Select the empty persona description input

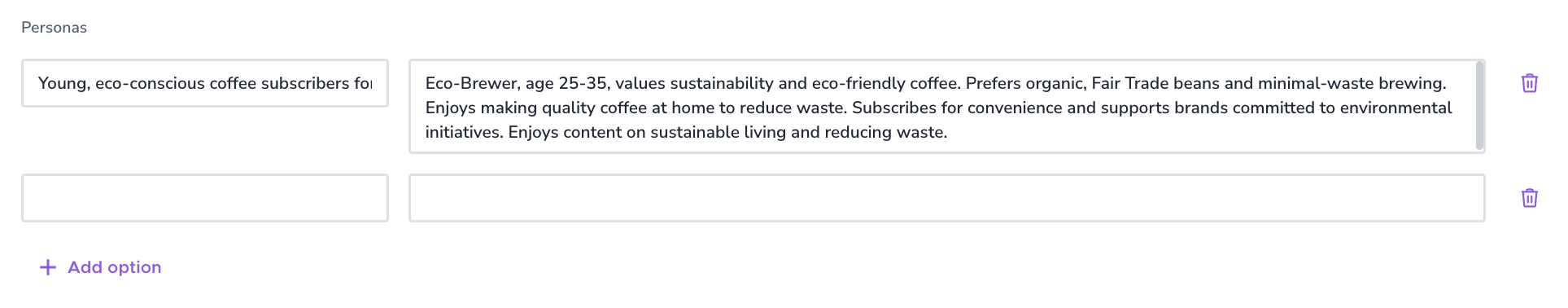946,198
